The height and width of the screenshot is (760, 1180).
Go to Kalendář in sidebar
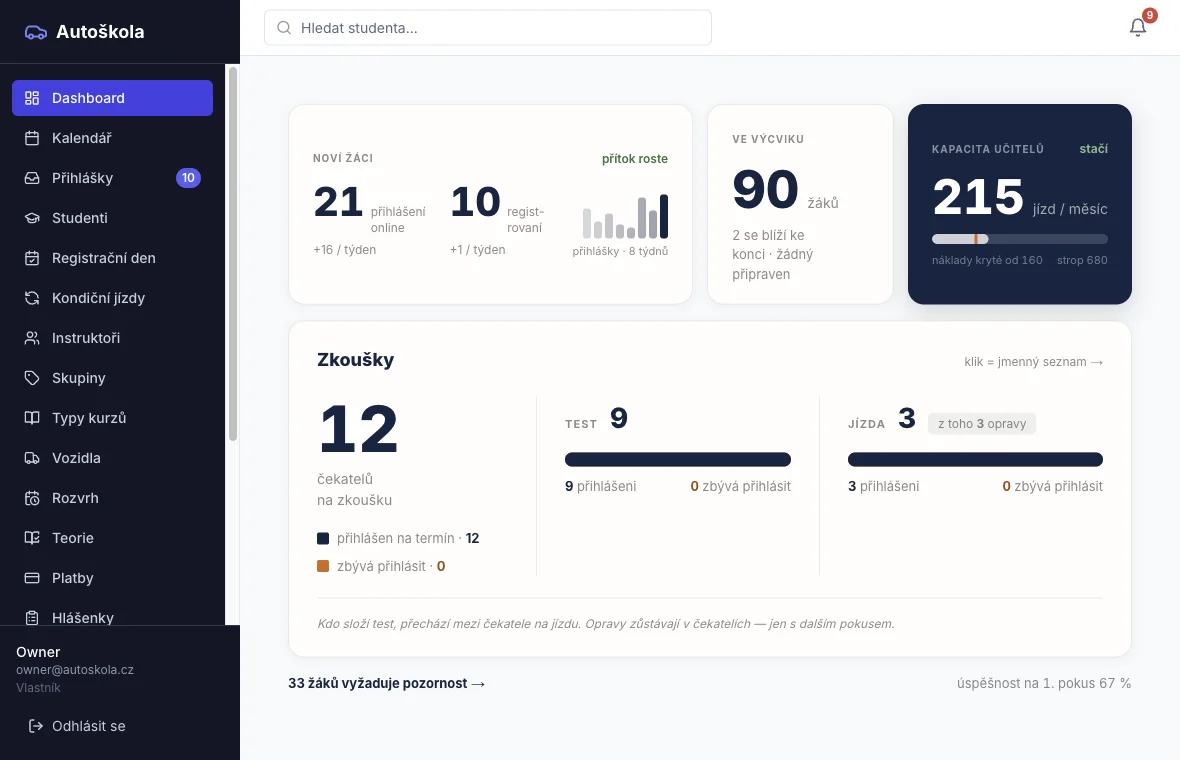pyautogui.click(x=112, y=138)
